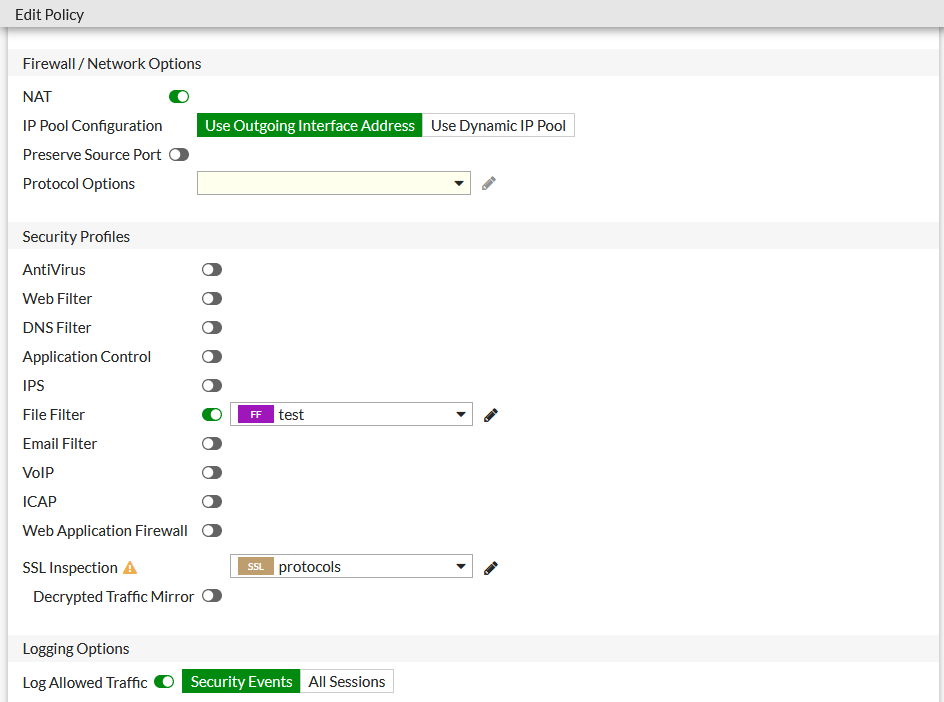The width and height of the screenshot is (944, 702).
Task: Click the SSL Inspection warning triangle icon
Action: click(129, 568)
